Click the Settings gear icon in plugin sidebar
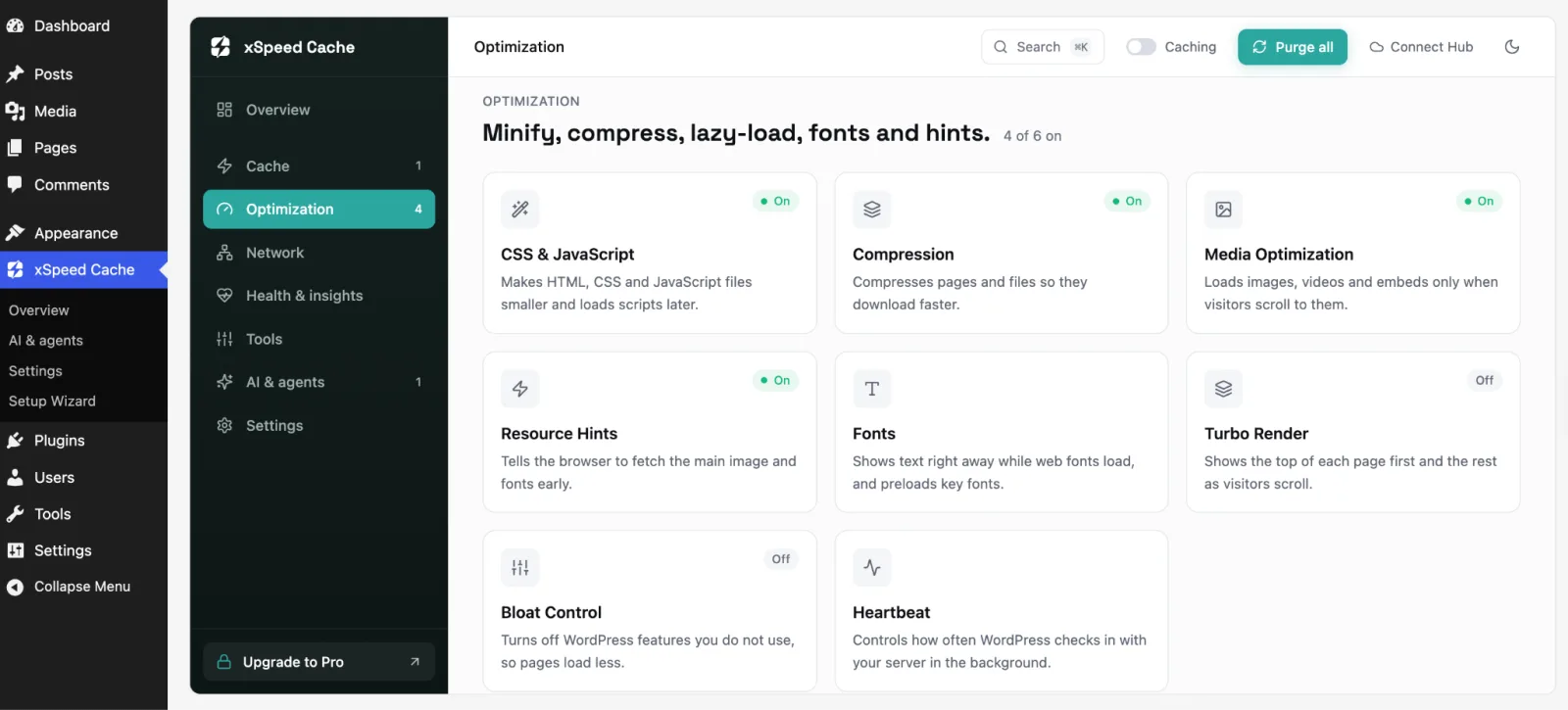Viewport: 1568px width, 710px height. [x=224, y=425]
